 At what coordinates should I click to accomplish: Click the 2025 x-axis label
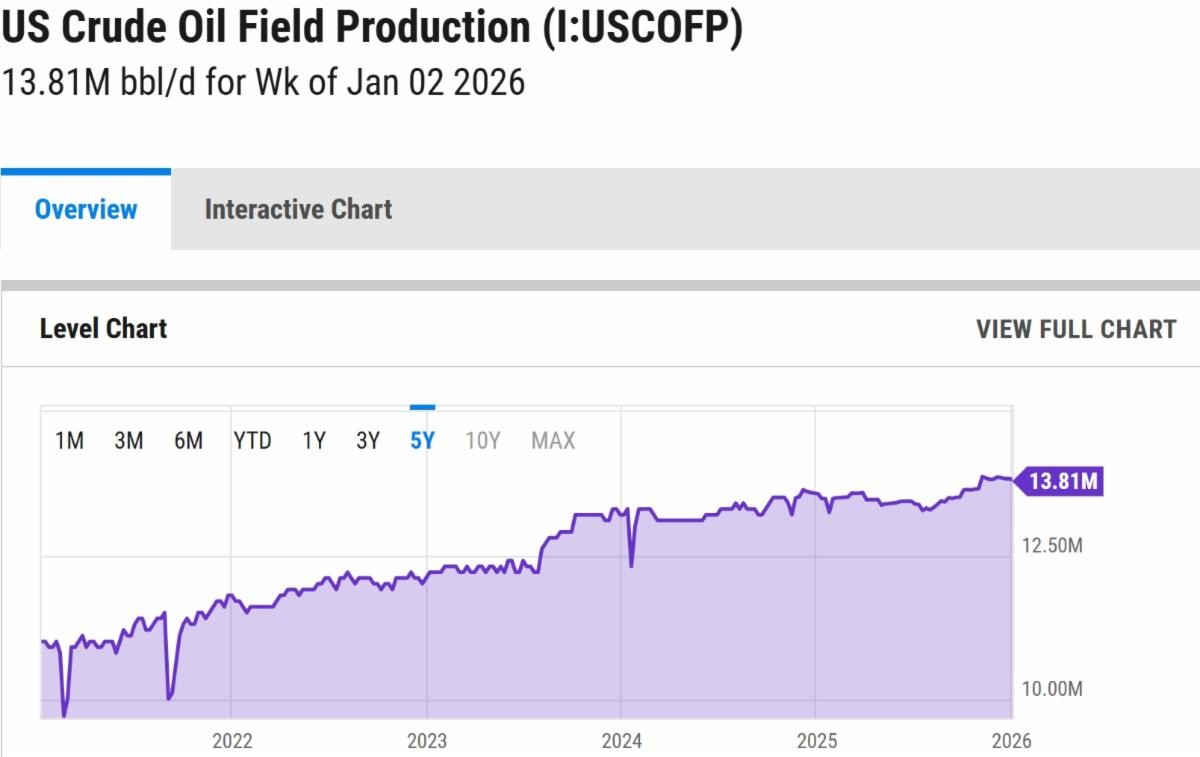pyautogui.click(x=816, y=741)
